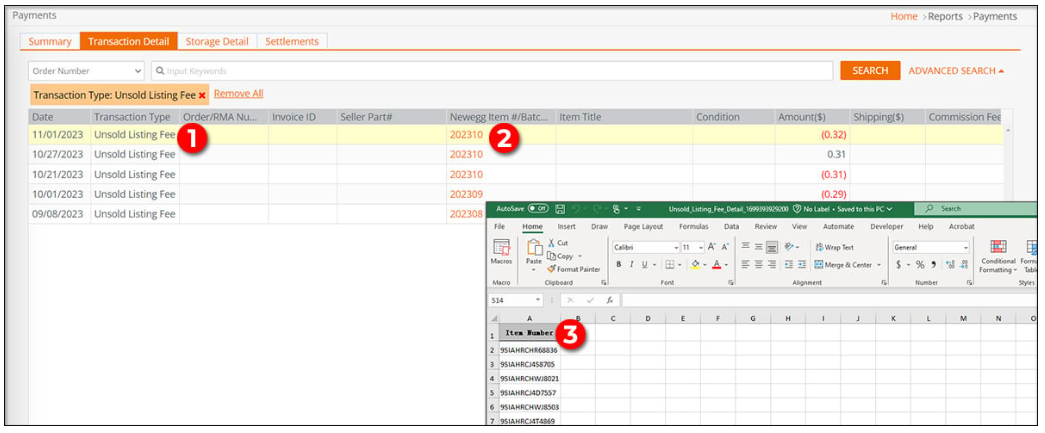1045x433 pixels.
Task: Click the Merge & Center button
Action: point(843,264)
